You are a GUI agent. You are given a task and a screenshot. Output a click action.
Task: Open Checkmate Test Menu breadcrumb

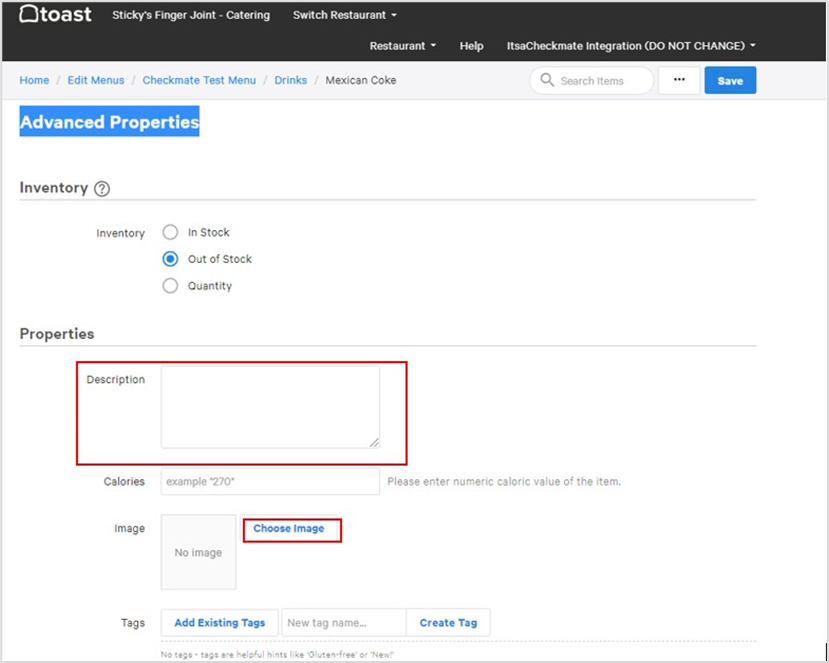click(x=199, y=80)
